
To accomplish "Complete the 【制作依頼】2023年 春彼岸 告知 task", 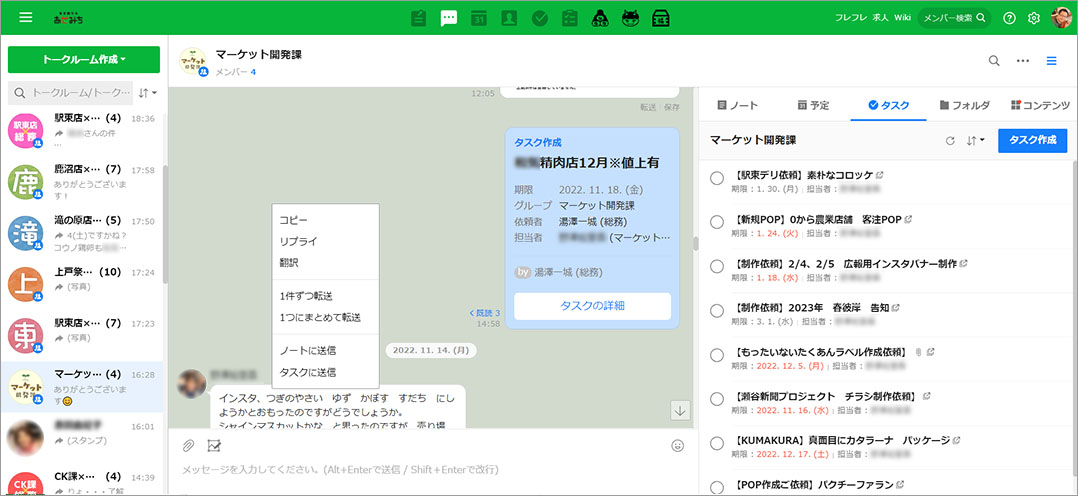I will click(x=717, y=310).
